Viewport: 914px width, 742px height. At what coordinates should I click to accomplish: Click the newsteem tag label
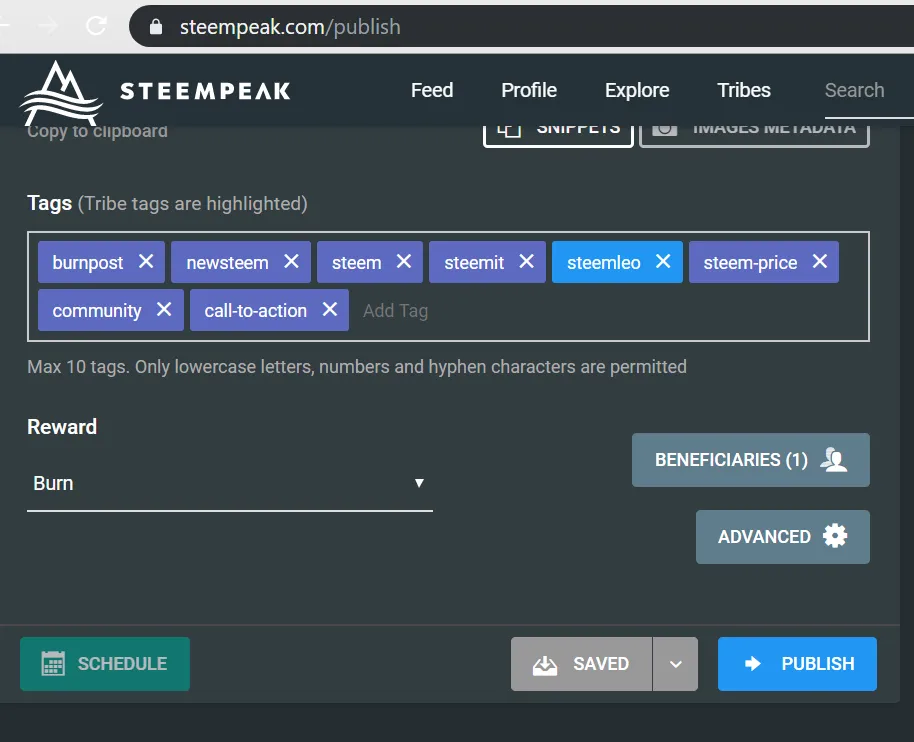click(x=227, y=263)
